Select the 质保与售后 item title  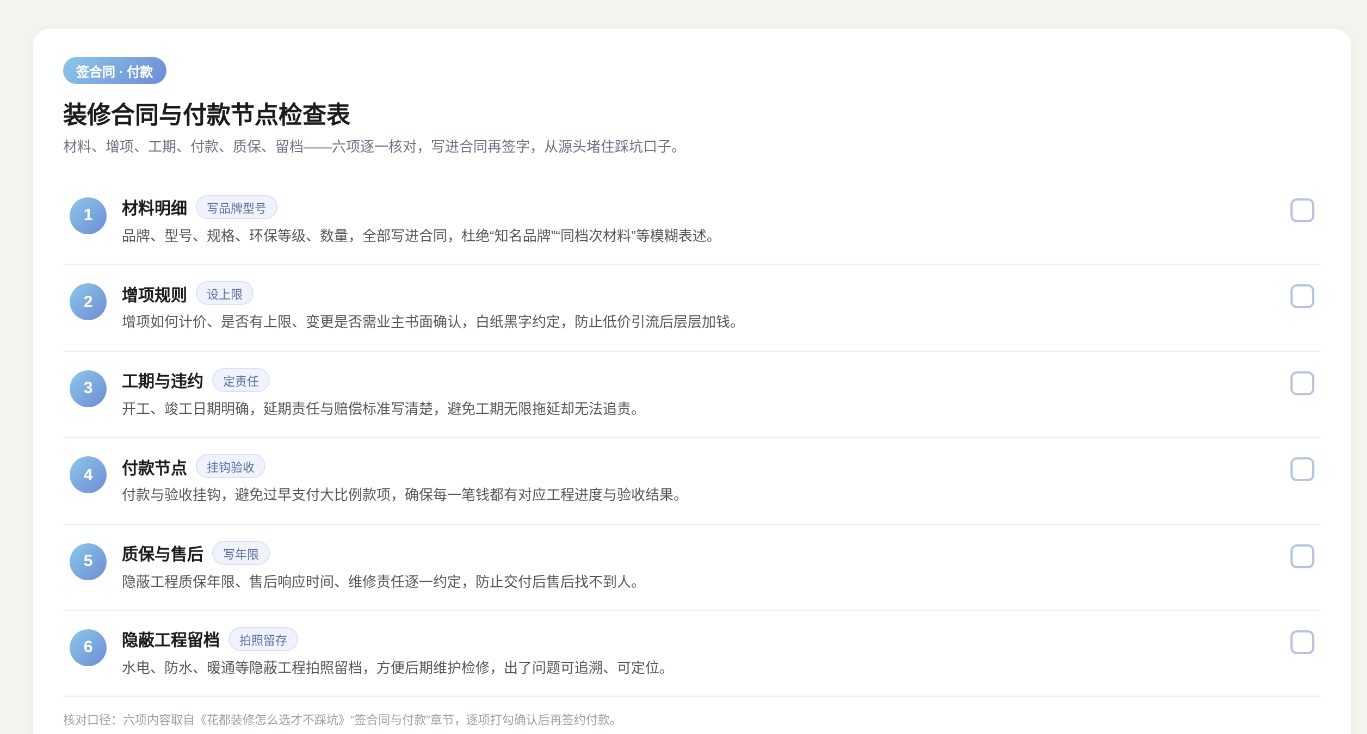click(x=163, y=554)
